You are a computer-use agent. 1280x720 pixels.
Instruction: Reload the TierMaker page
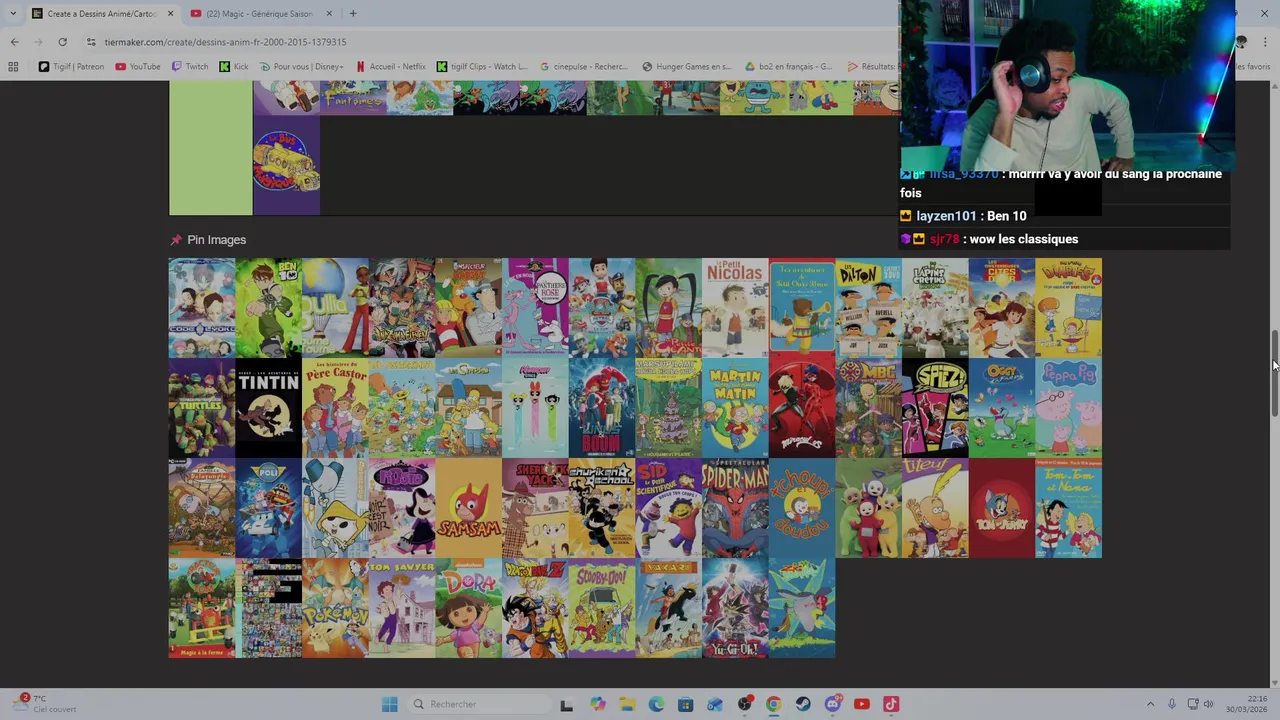point(62,42)
